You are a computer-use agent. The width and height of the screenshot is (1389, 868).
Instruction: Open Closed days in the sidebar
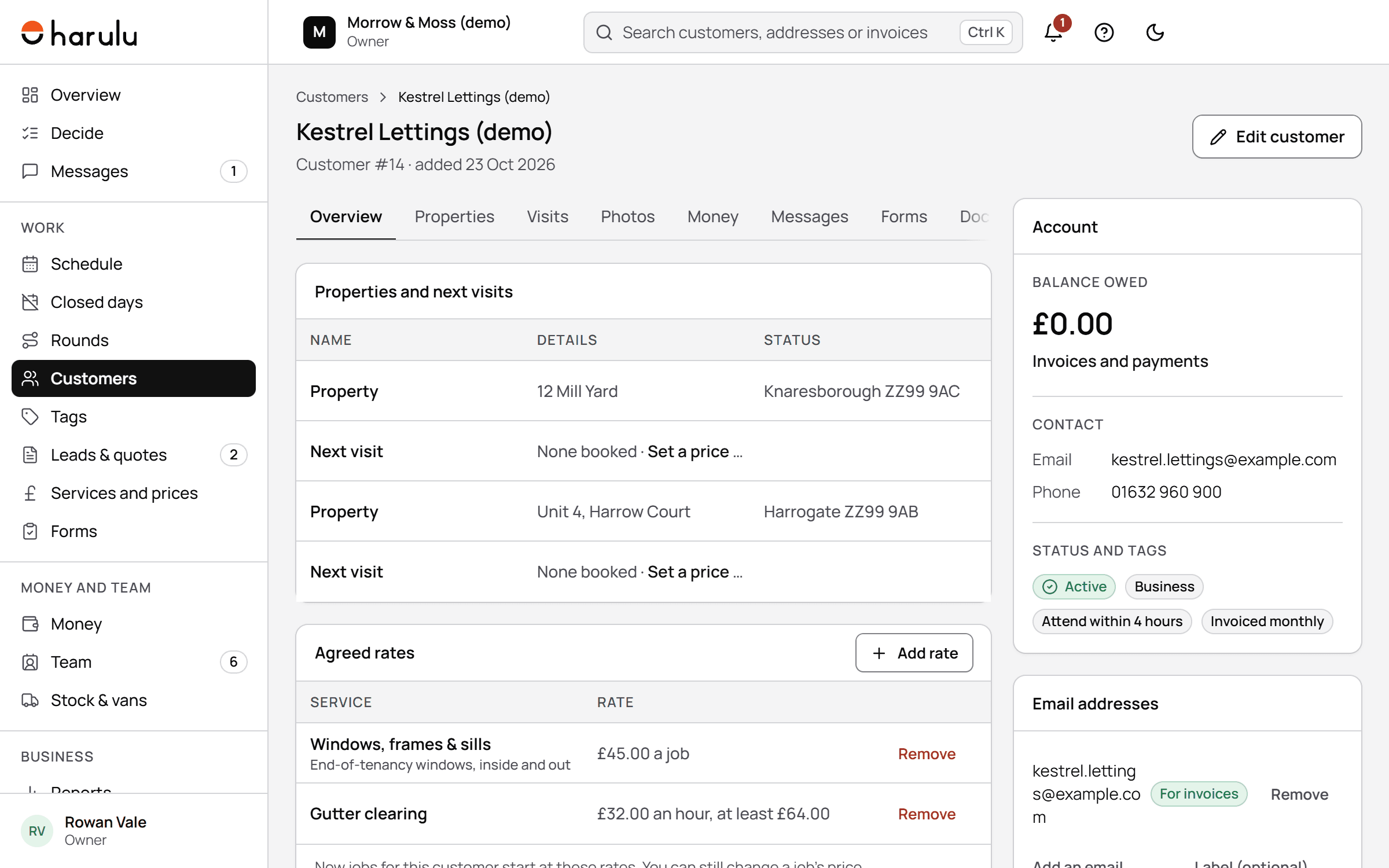click(x=134, y=302)
